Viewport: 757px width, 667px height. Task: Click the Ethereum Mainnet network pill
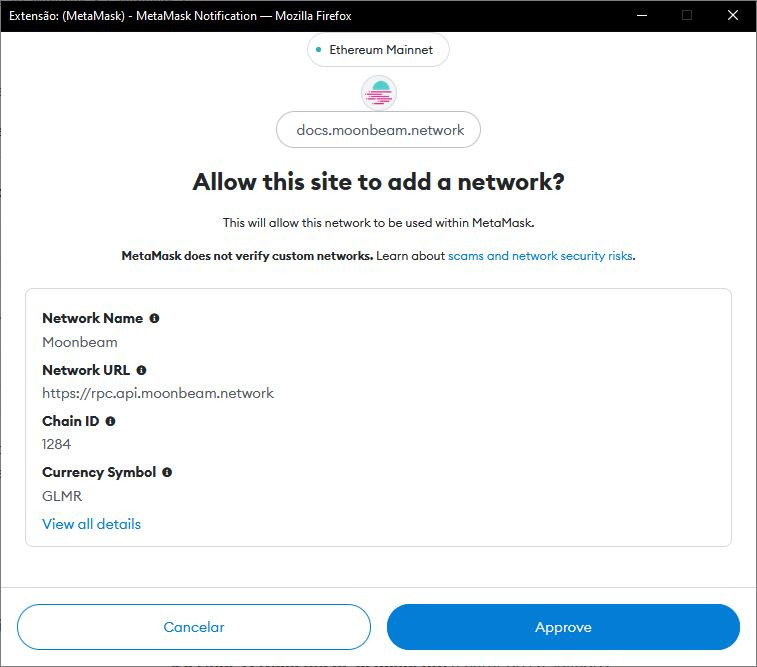tap(378, 50)
